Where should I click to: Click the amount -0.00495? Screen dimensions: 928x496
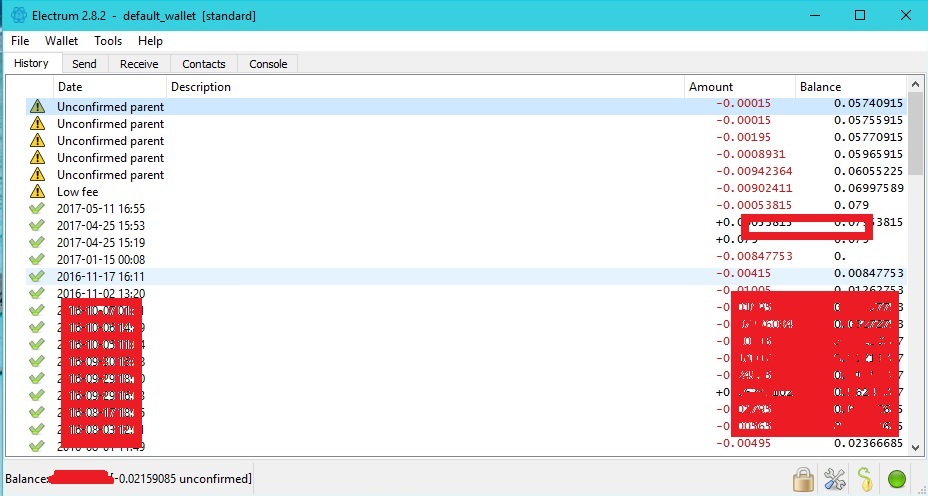(743, 443)
